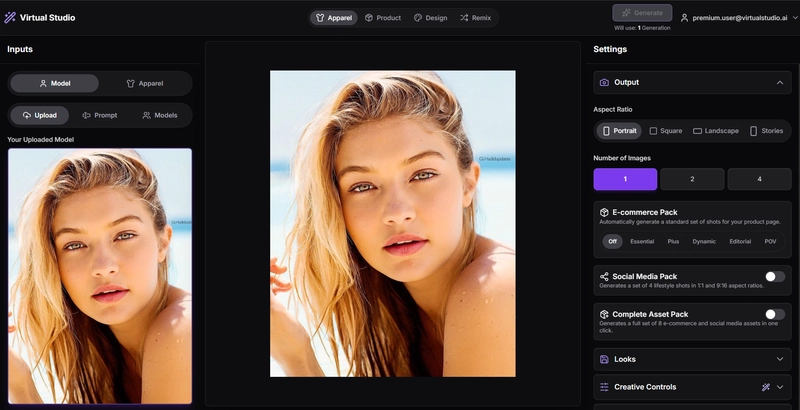
Task: Switch to the Apparel mode tab
Action: coord(334,18)
